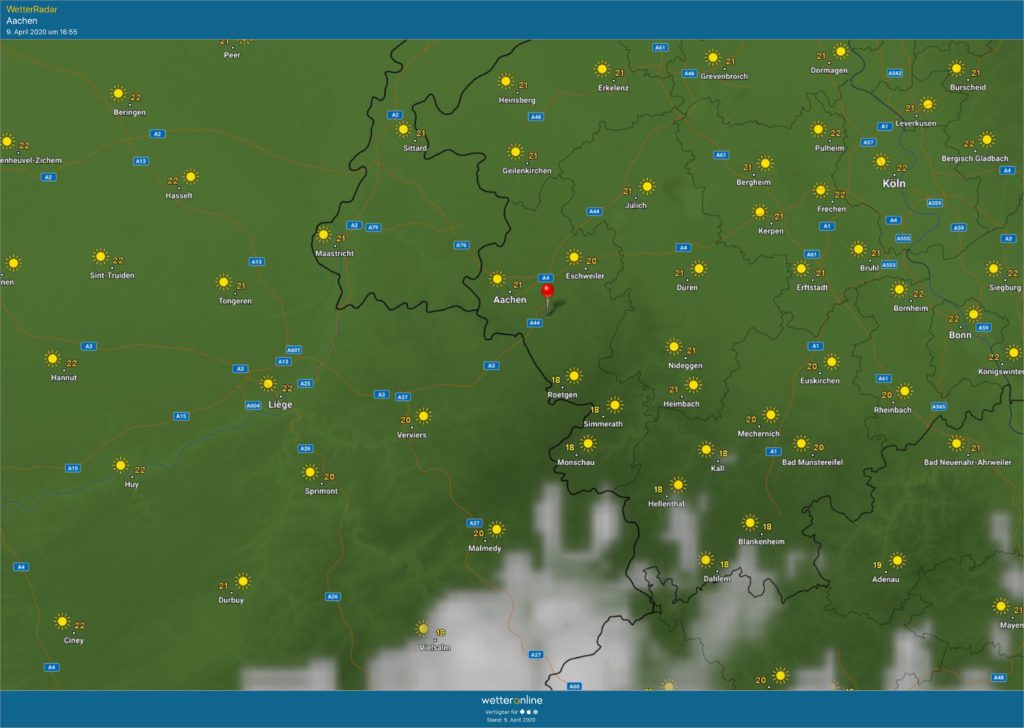The width and height of the screenshot is (1024, 728).
Task: Click the date text 9. April 2020 um 16:55
Action: (x=42, y=31)
